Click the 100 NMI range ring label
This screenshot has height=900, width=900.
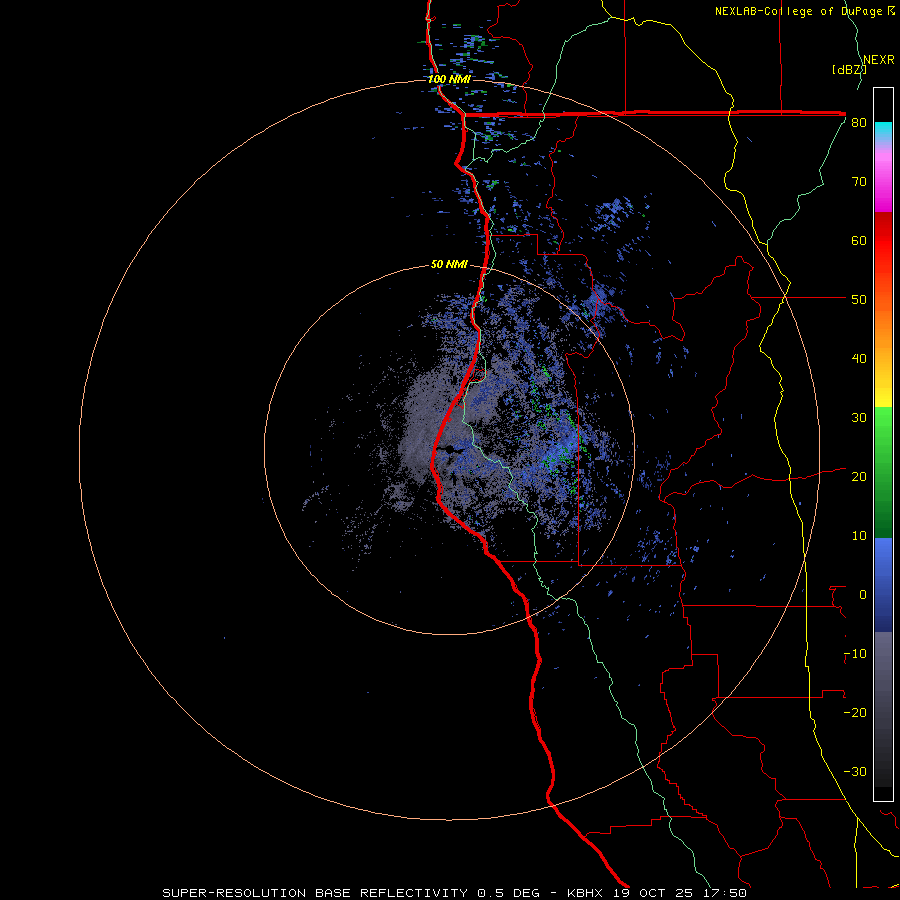(449, 79)
